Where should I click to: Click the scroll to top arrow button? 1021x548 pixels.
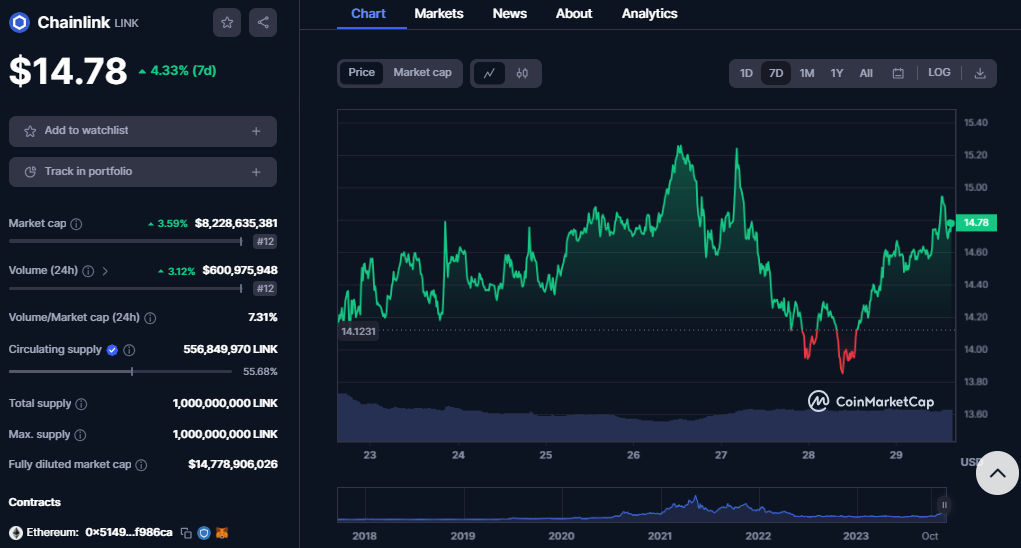pos(996,474)
